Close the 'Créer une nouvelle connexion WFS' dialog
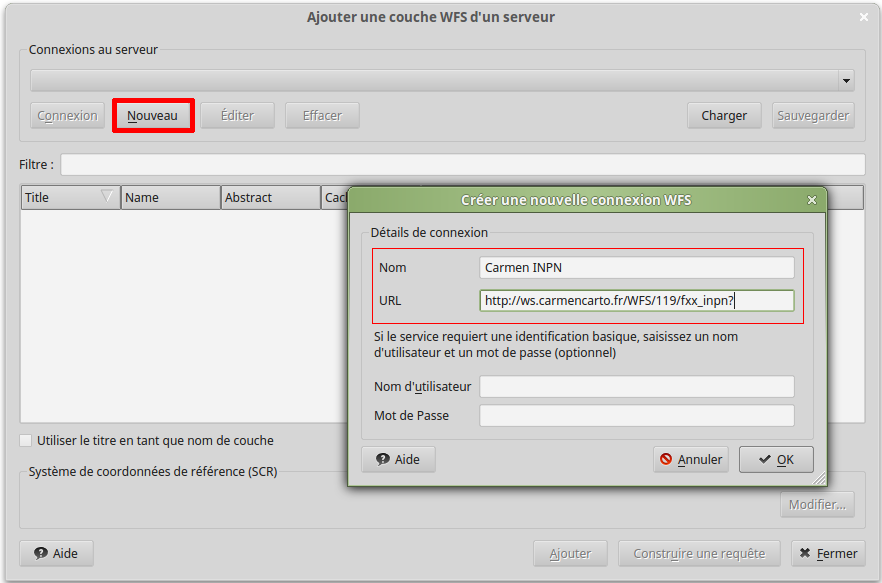The height and width of the screenshot is (583, 882). tap(812, 200)
